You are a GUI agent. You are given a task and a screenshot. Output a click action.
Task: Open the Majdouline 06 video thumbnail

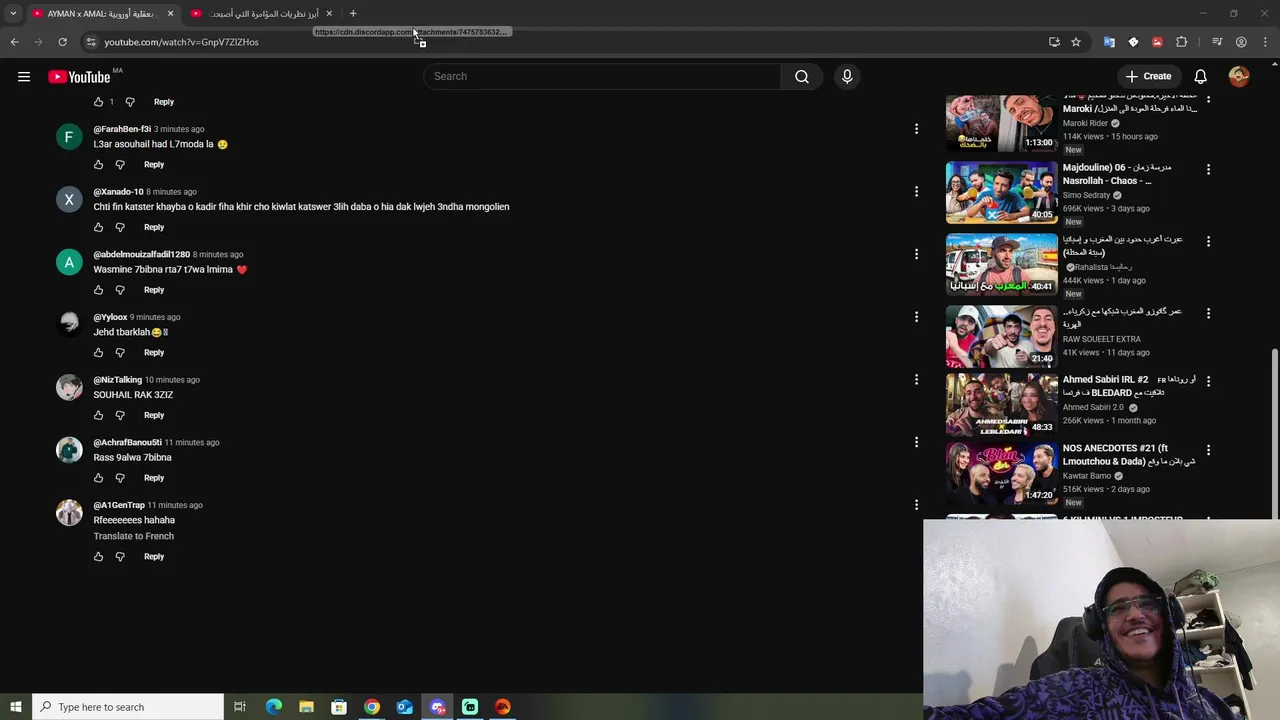pos(1001,192)
